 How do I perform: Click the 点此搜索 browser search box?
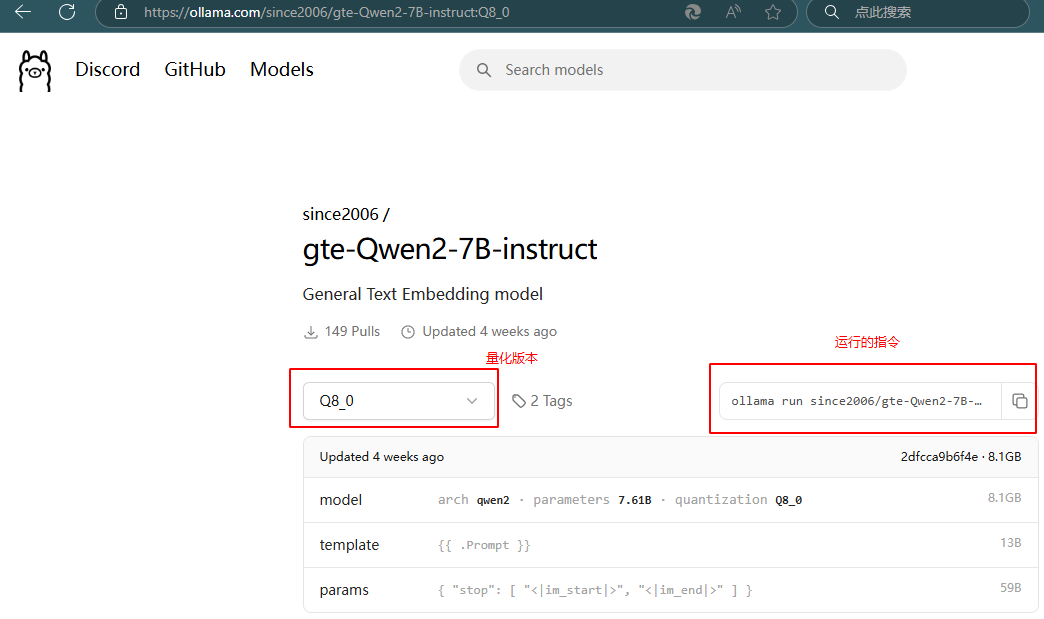(918, 12)
